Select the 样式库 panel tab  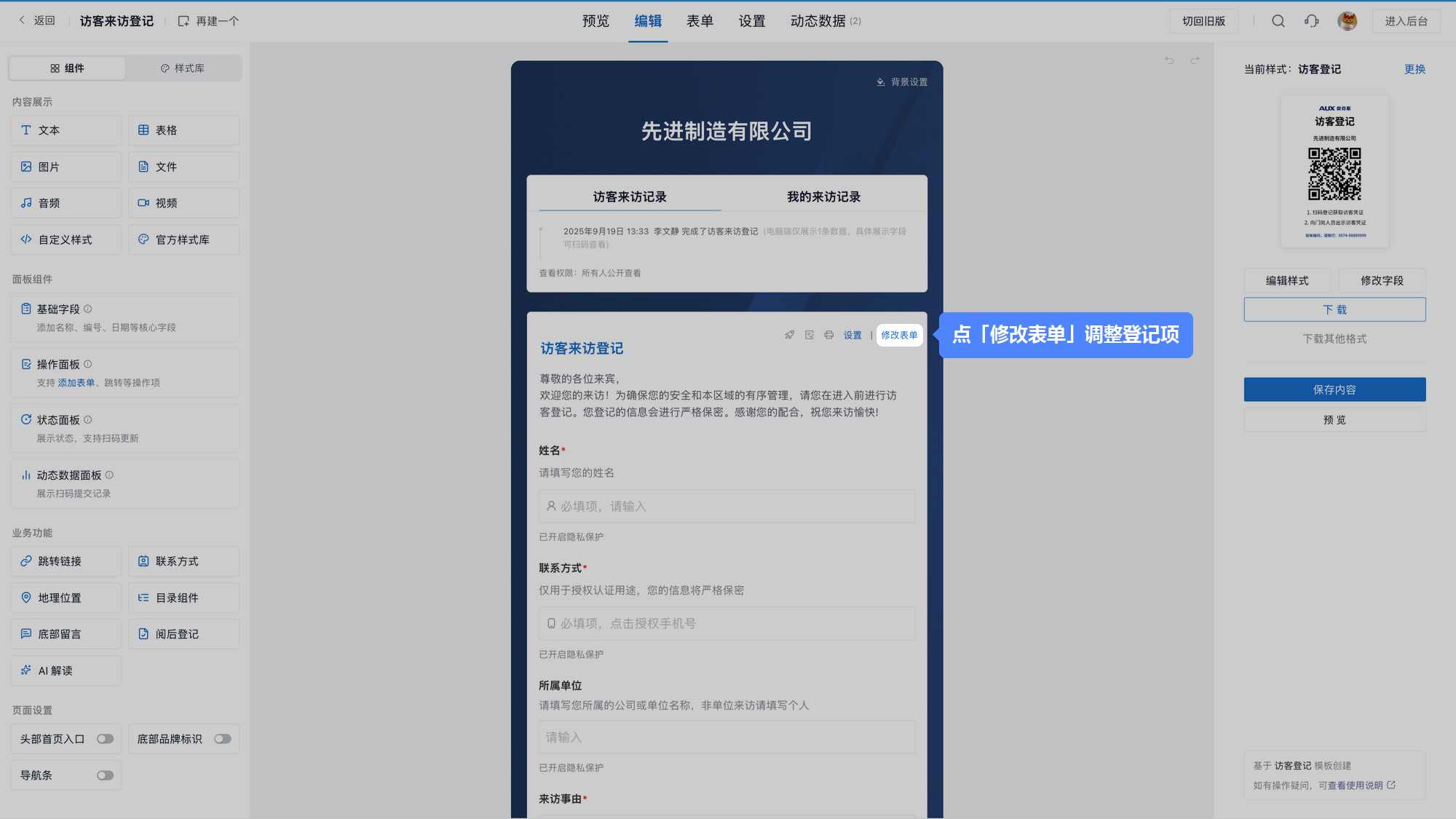(x=183, y=68)
